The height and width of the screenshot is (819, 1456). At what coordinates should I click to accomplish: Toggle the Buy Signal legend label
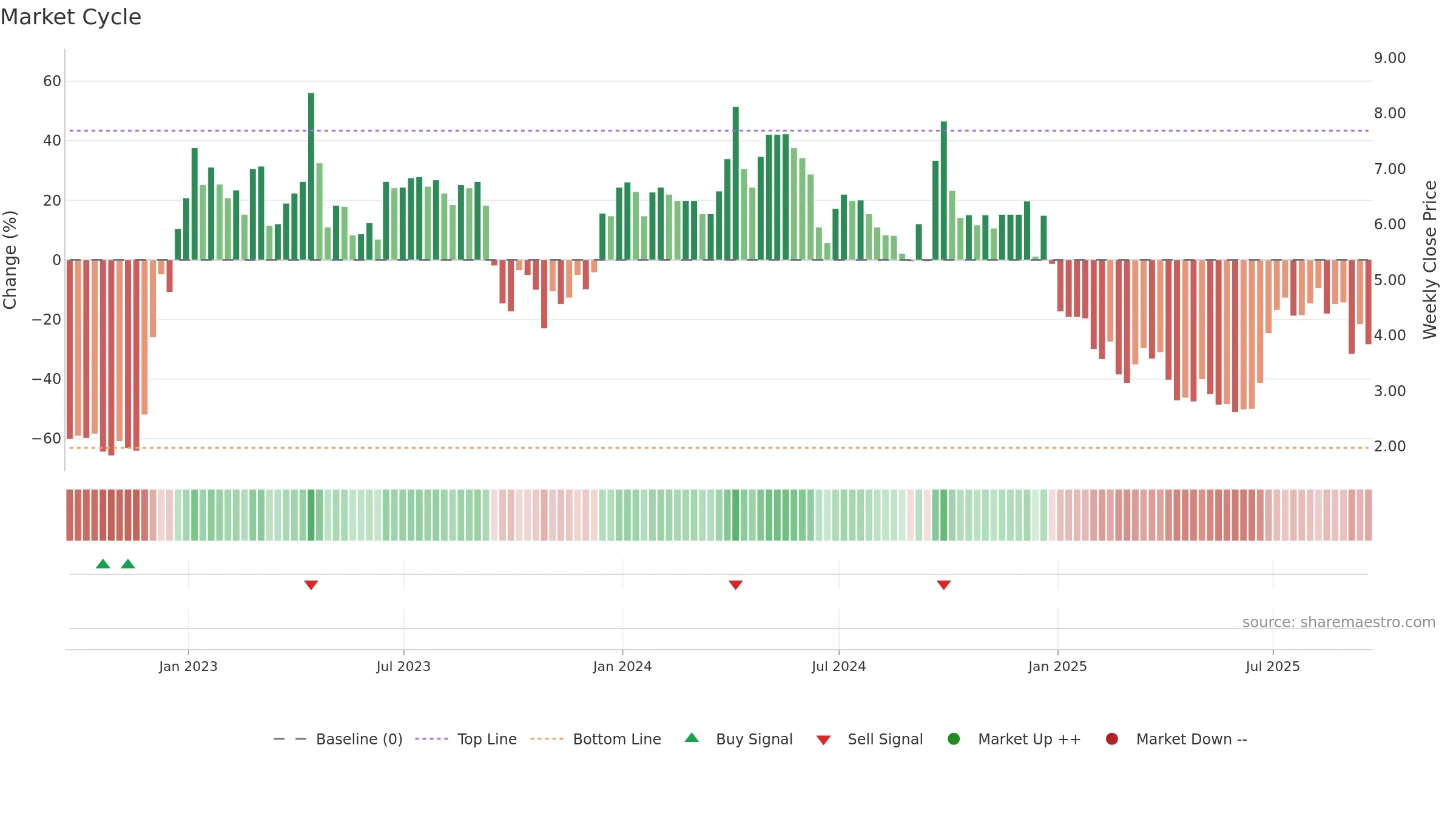(x=754, y=739)
